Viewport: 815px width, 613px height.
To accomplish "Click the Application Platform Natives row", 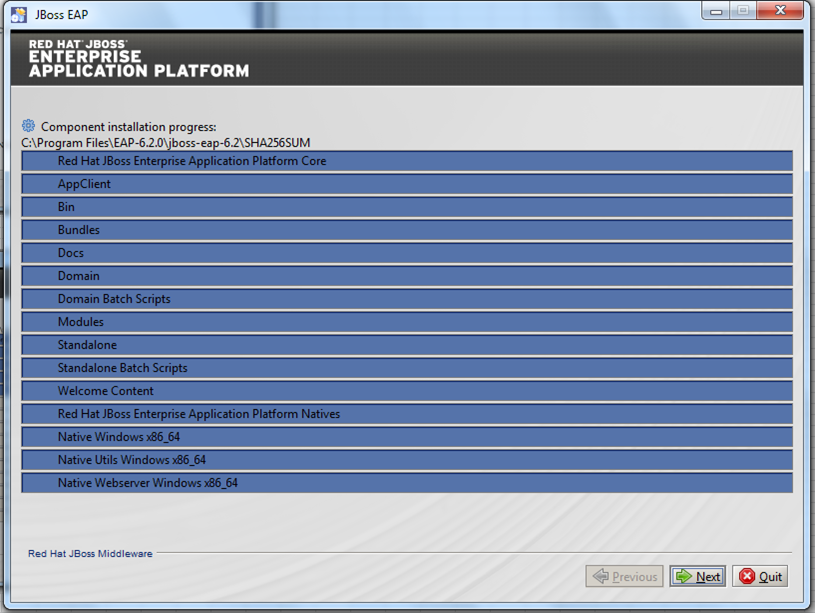I will [407, 414].
